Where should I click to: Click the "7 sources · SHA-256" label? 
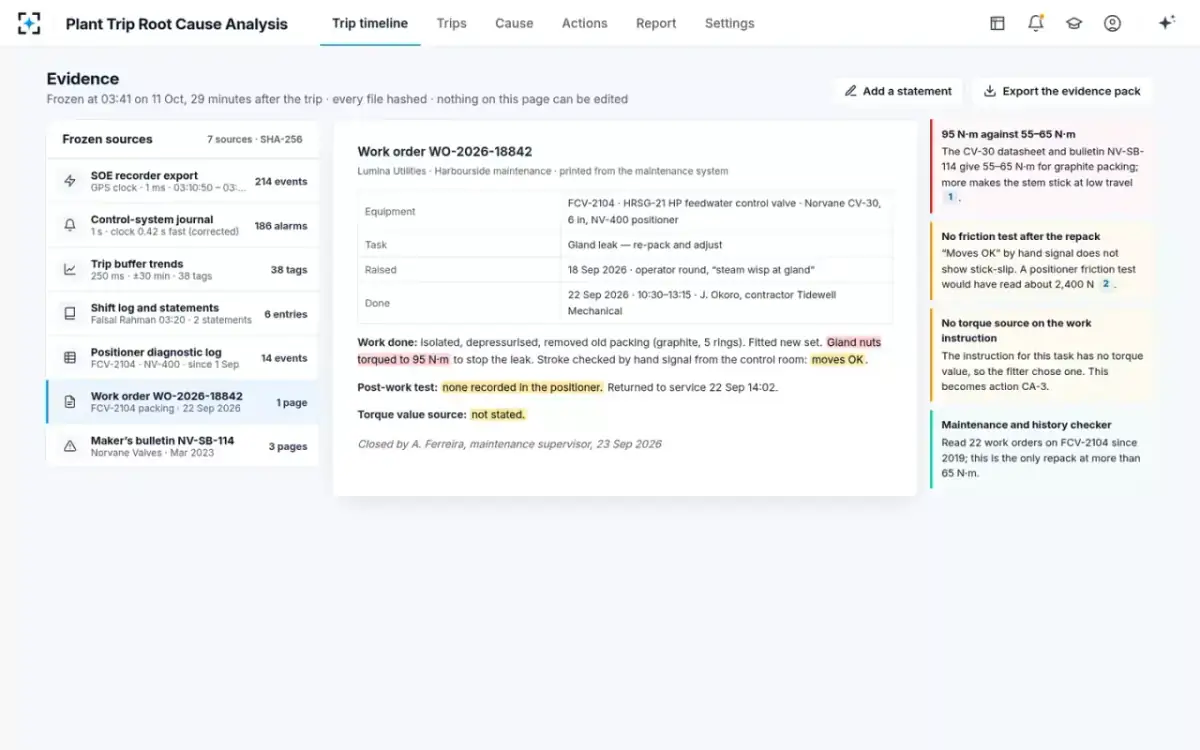click(x=254, y=140)
